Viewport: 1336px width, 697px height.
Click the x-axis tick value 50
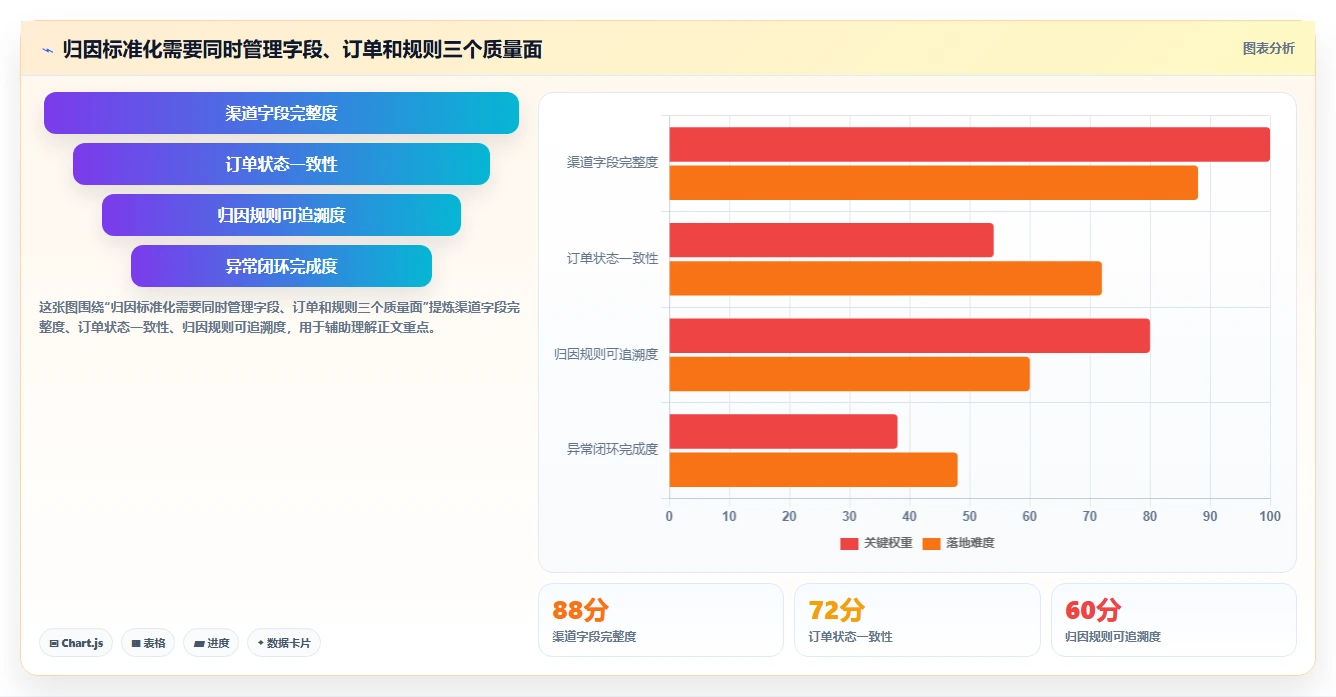pos(969,516)
